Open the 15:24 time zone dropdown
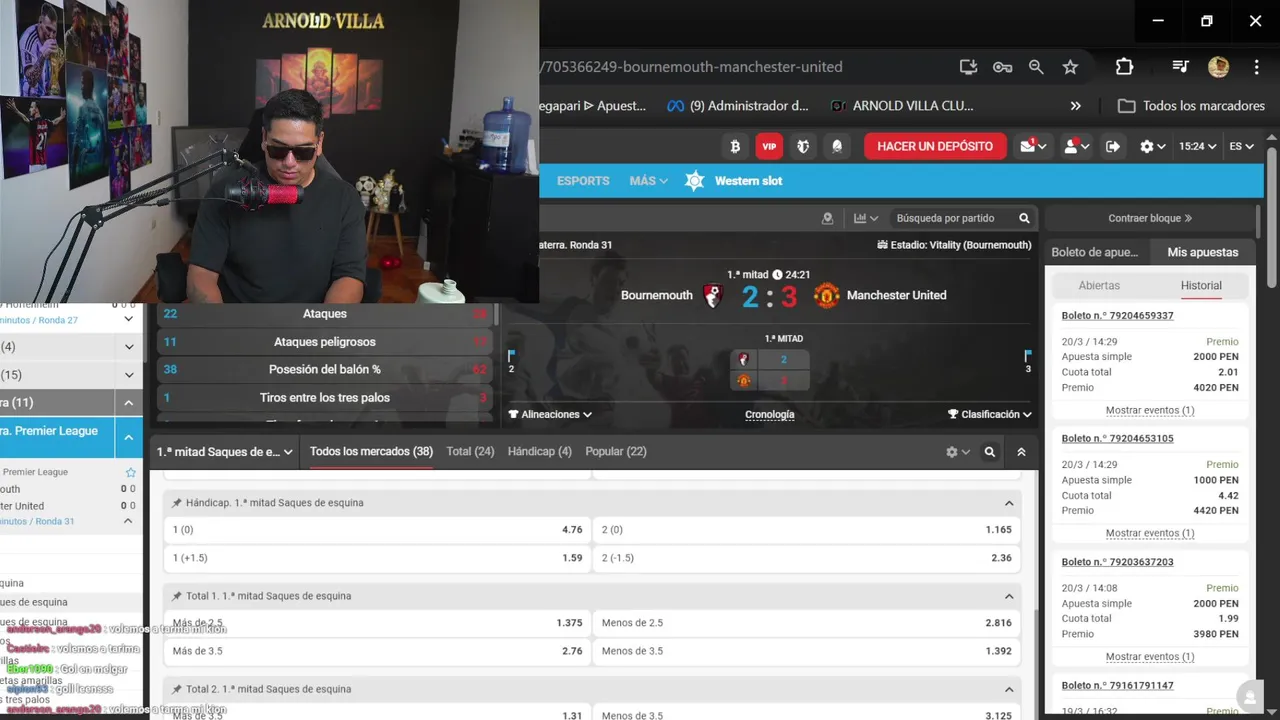The height and width of the screenshot is (720, 1280). pyautogui.click(x=1197, y=146)
